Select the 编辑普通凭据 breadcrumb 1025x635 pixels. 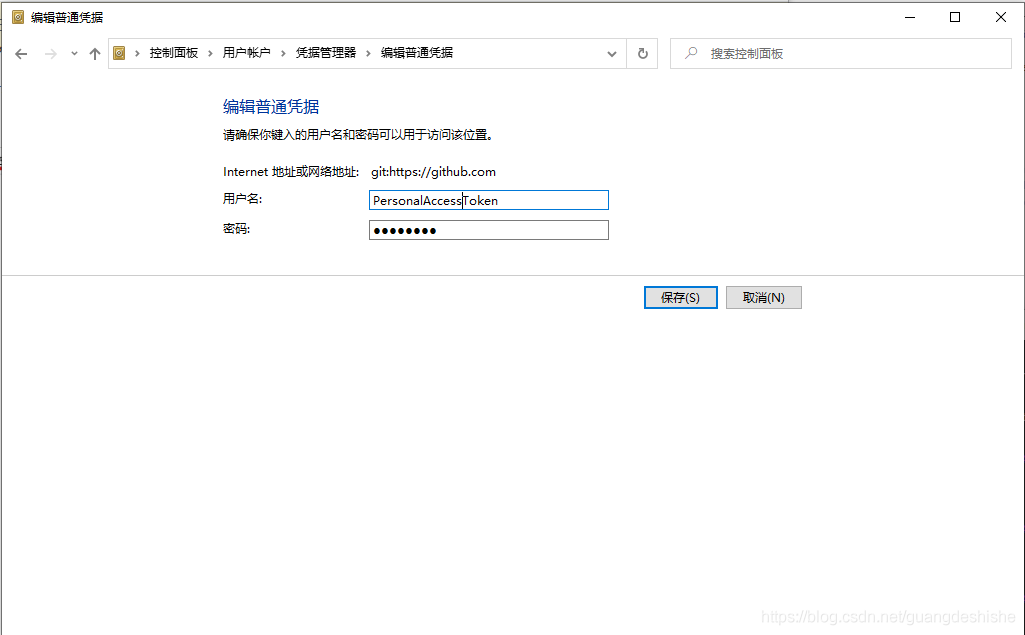tap(417, 53)
